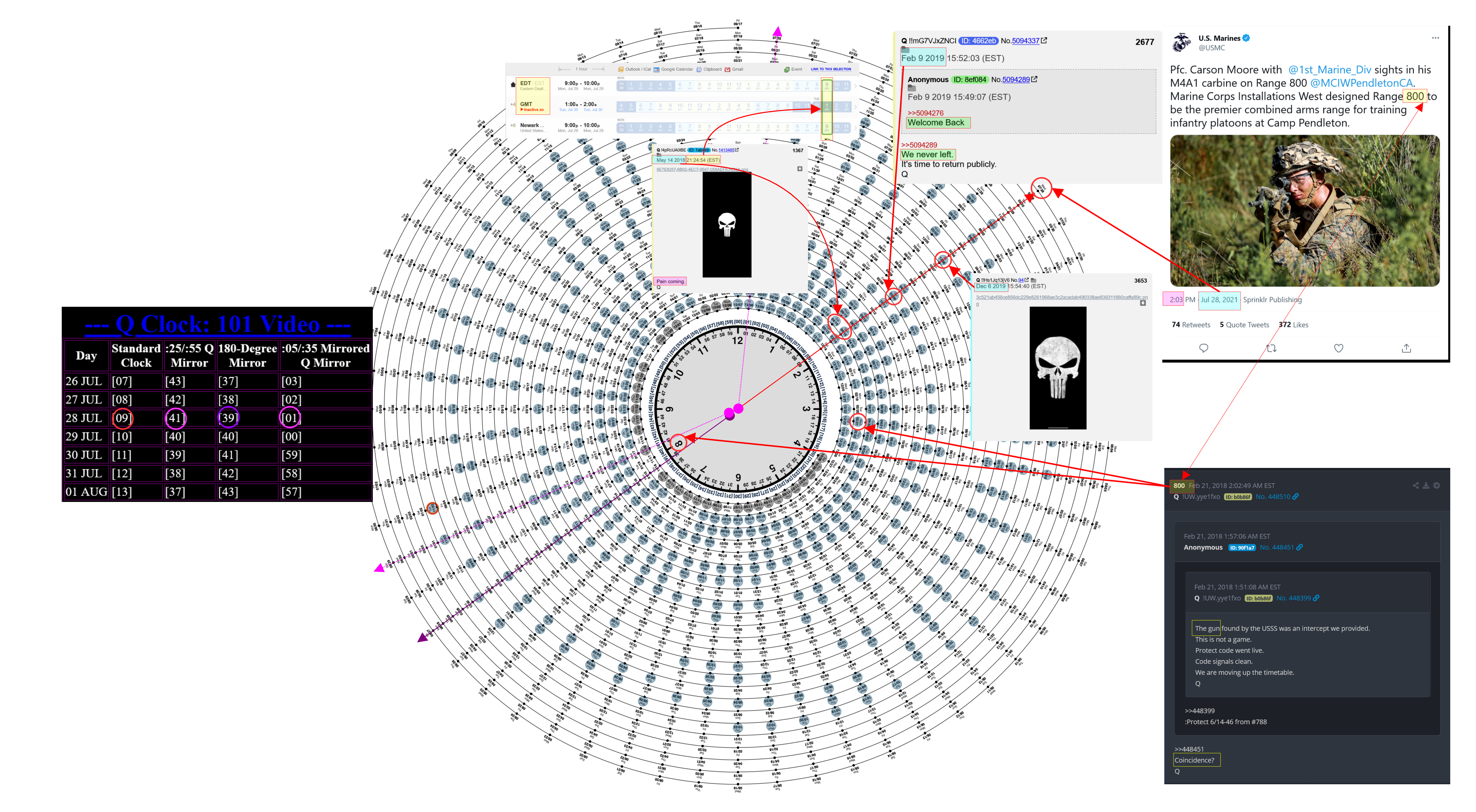Image resolution: width=1476 pixels, height=812 pixels.
Task: Click the arrow-circle icon on post 800
Action: [1436, 485]
